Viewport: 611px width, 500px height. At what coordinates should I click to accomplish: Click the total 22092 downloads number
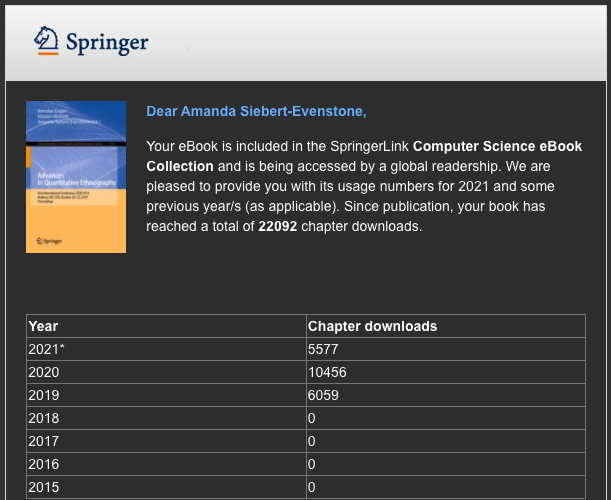pyautogui.click(x=279, y=226)
